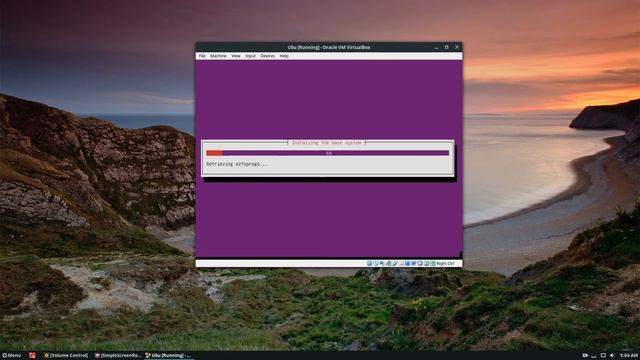Switch to the SimpleScreenRecorder taskbar window
This screenshot has width=640, height=360.
(x=118, y=356)
